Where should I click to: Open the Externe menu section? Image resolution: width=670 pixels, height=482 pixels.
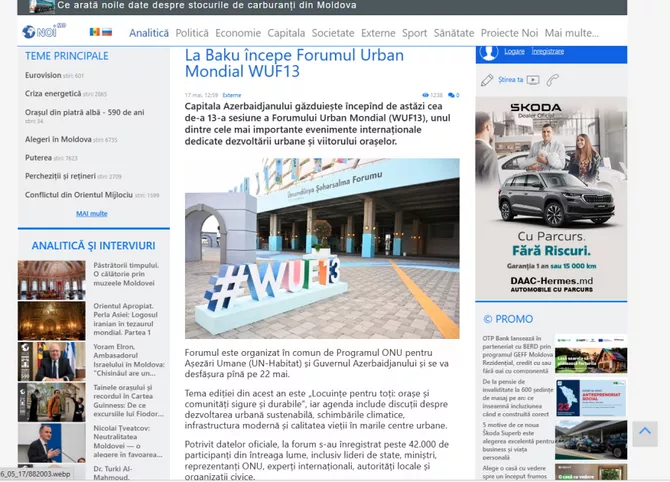tap(378, 33)
